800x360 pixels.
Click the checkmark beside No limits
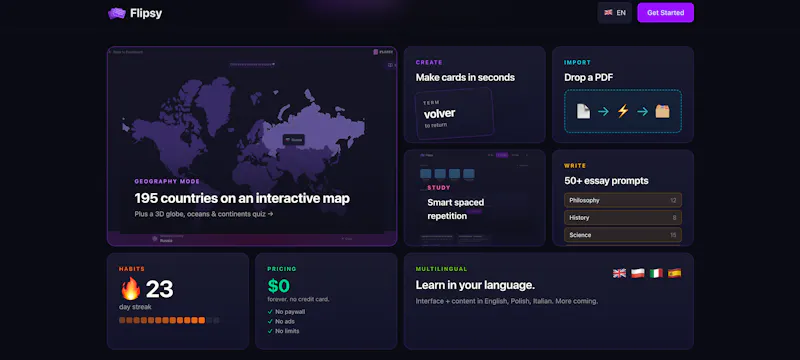point(270,331)
